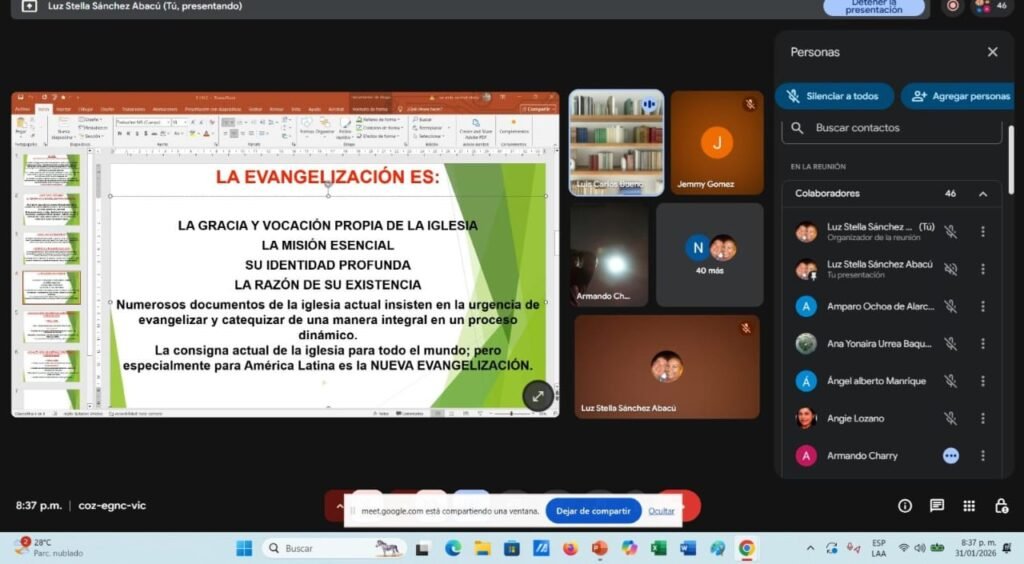Click Dejar de compartir button
Viewport: 1024px width, 564px height.
pos(593,511)
